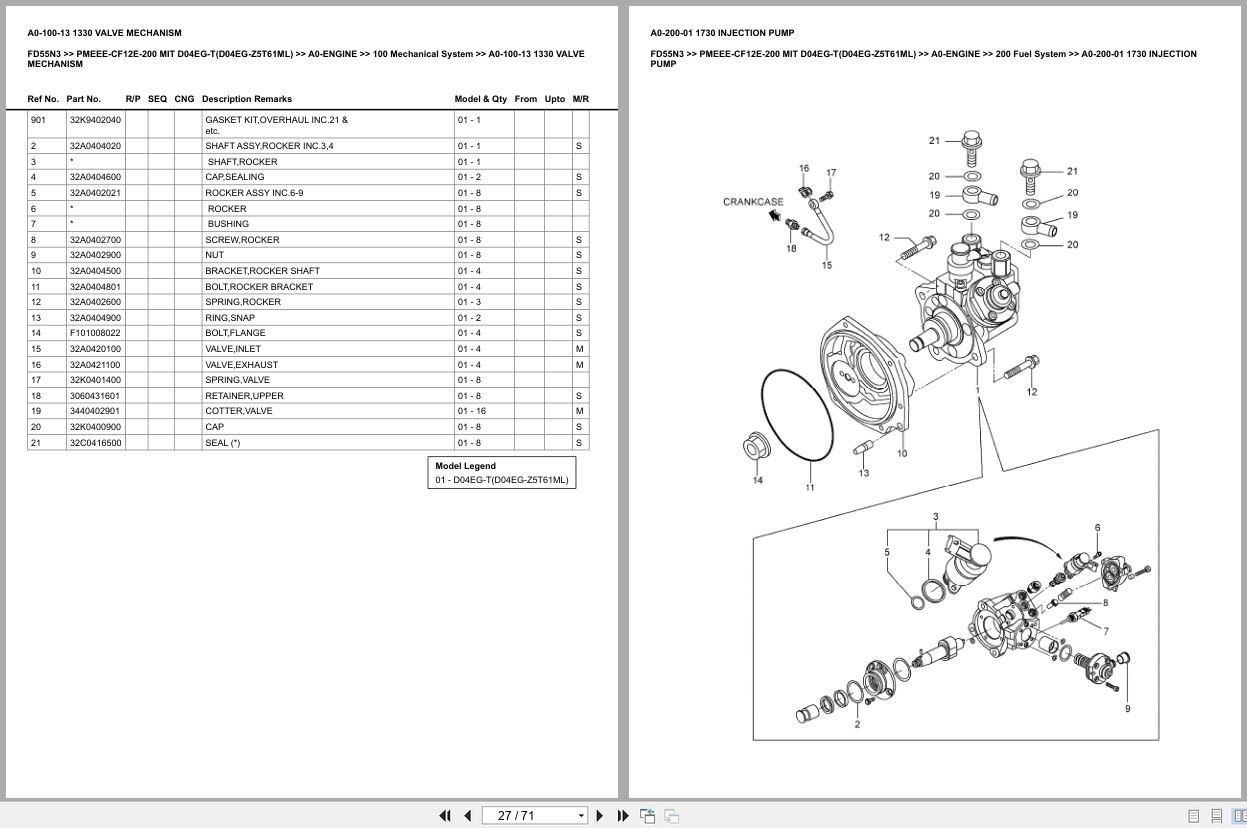Switch to continuous page view
The image size is (1247, 828).
1217,816
